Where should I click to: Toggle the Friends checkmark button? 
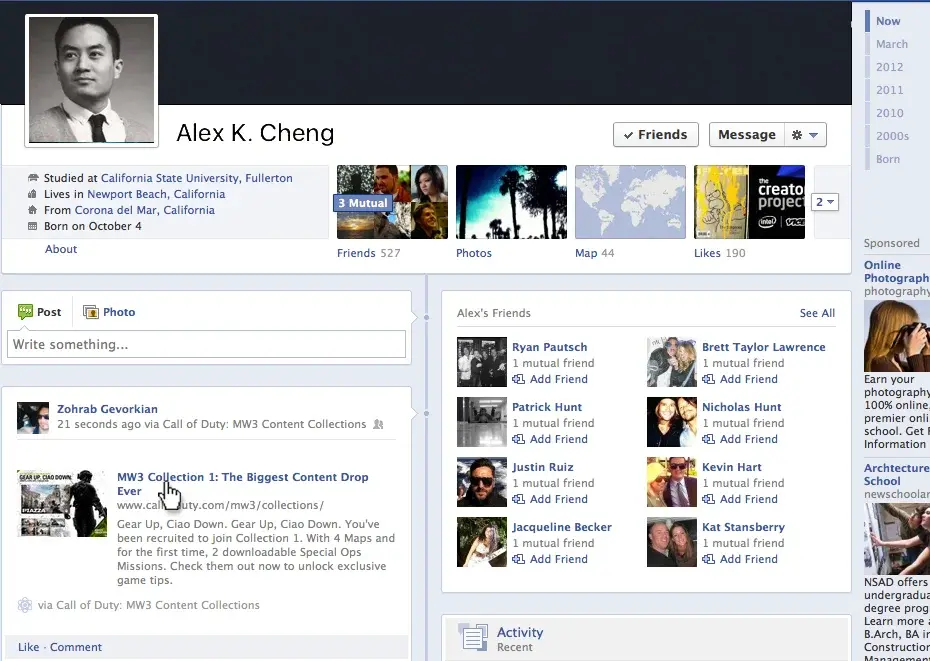[x=655, y=135]
